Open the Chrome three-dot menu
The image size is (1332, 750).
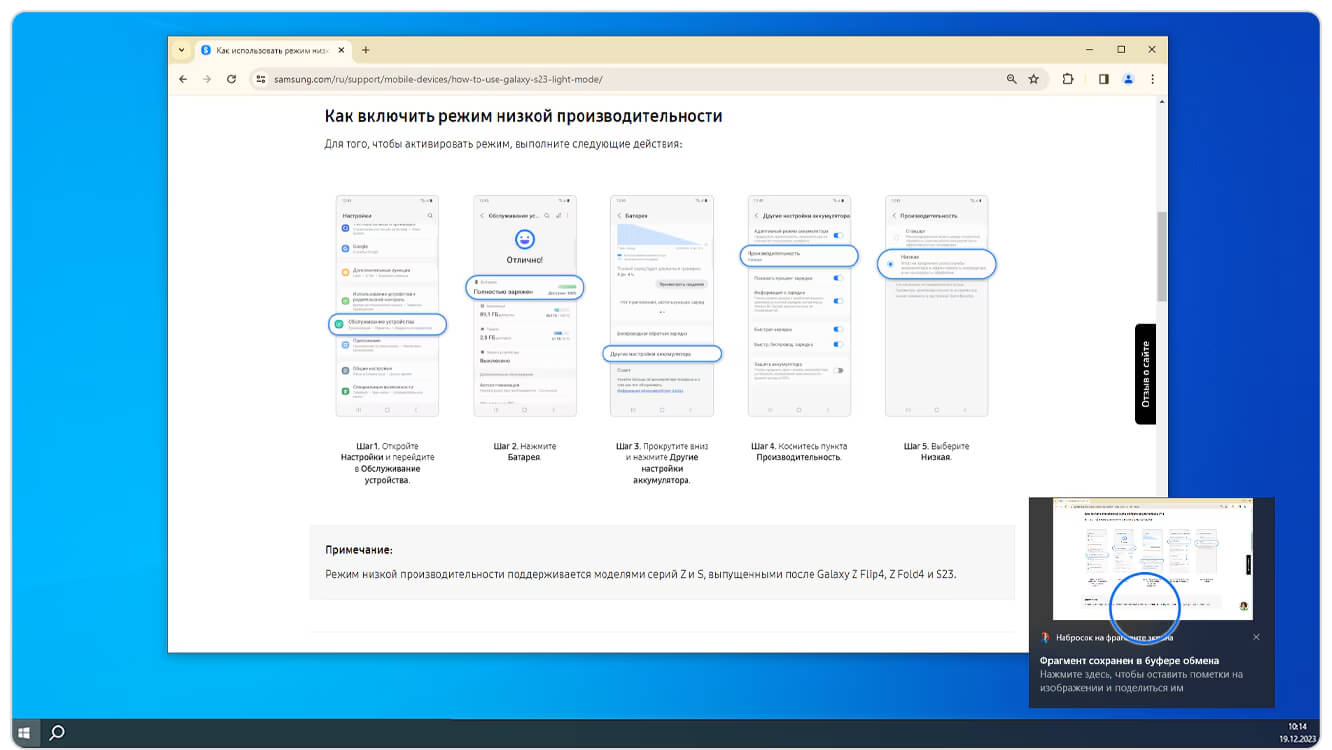[x=1152, y=79]
